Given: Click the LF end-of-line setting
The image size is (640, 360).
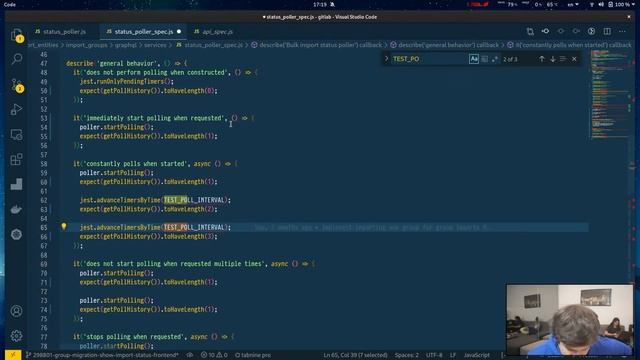Looking at the screenshot, I should pos(453,355).
